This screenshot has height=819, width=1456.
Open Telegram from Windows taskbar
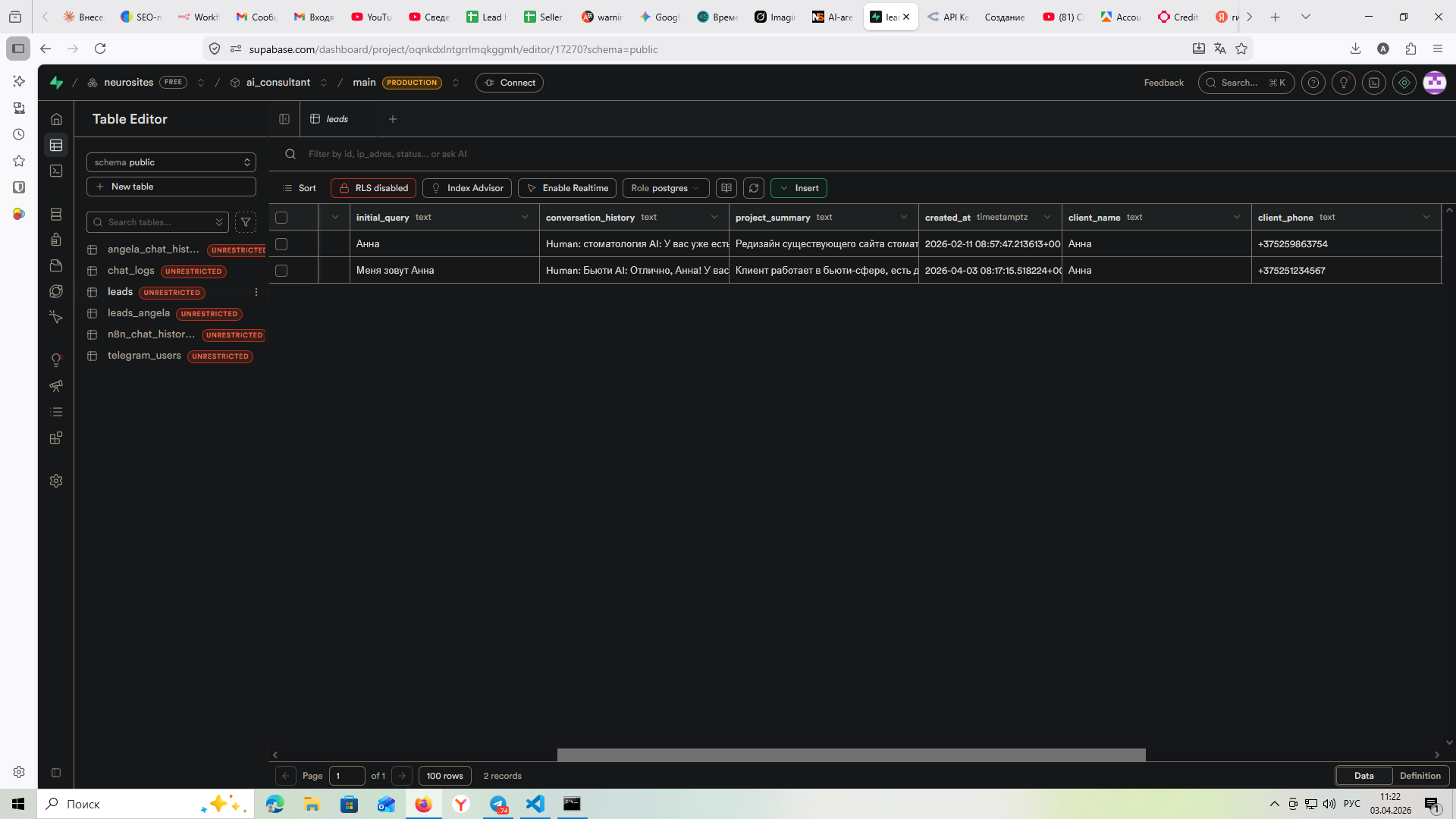click(498, 804)
